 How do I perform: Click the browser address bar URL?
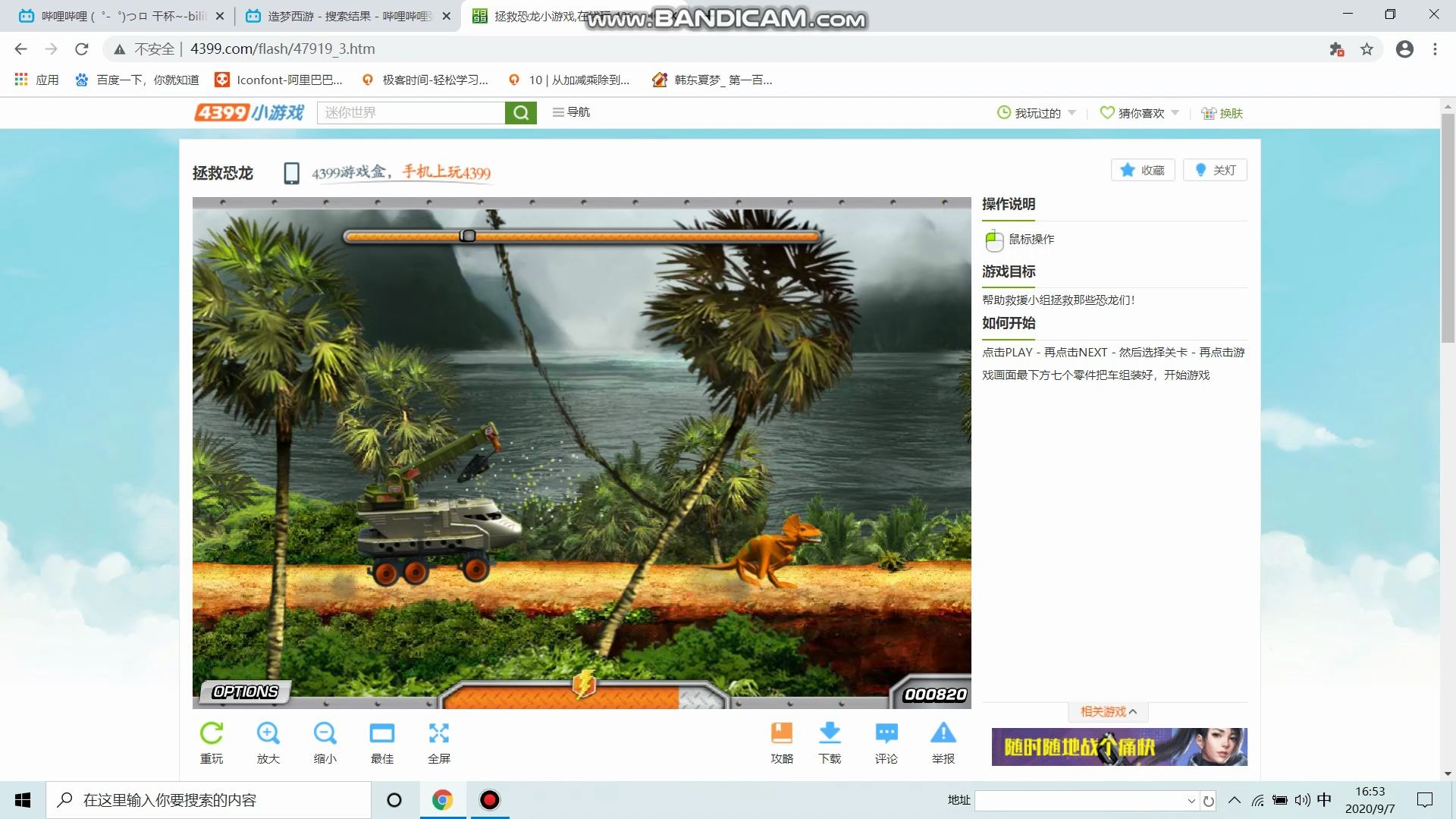pos(282,49)
